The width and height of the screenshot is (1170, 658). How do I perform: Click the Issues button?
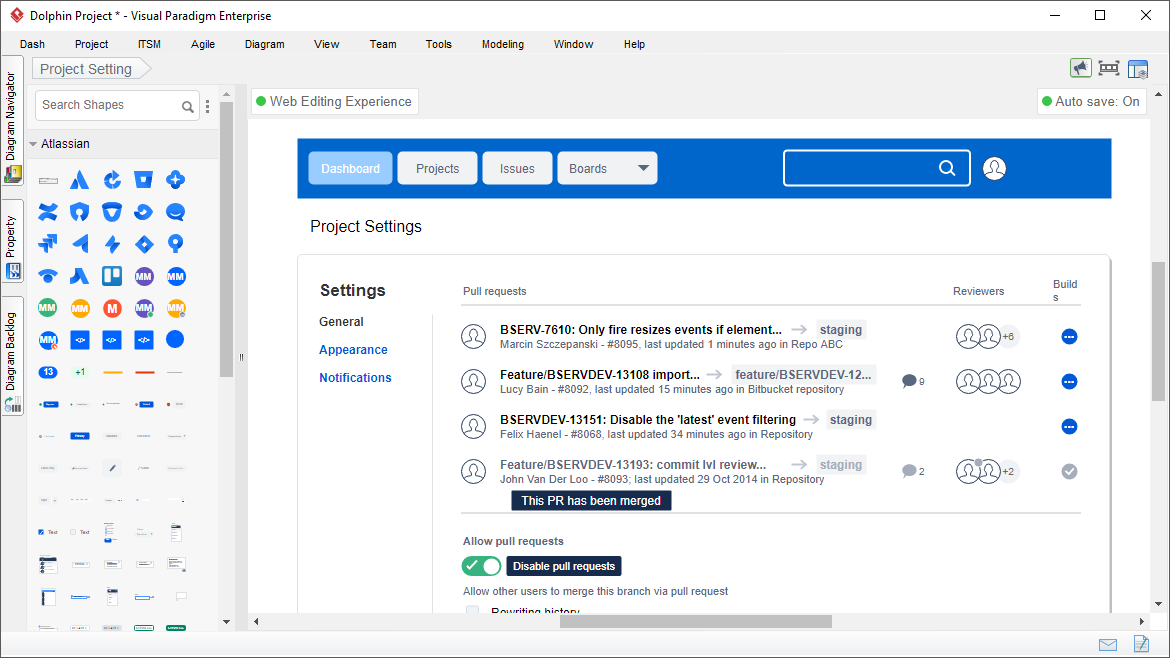pyautogui.click(x=517, y=169)
